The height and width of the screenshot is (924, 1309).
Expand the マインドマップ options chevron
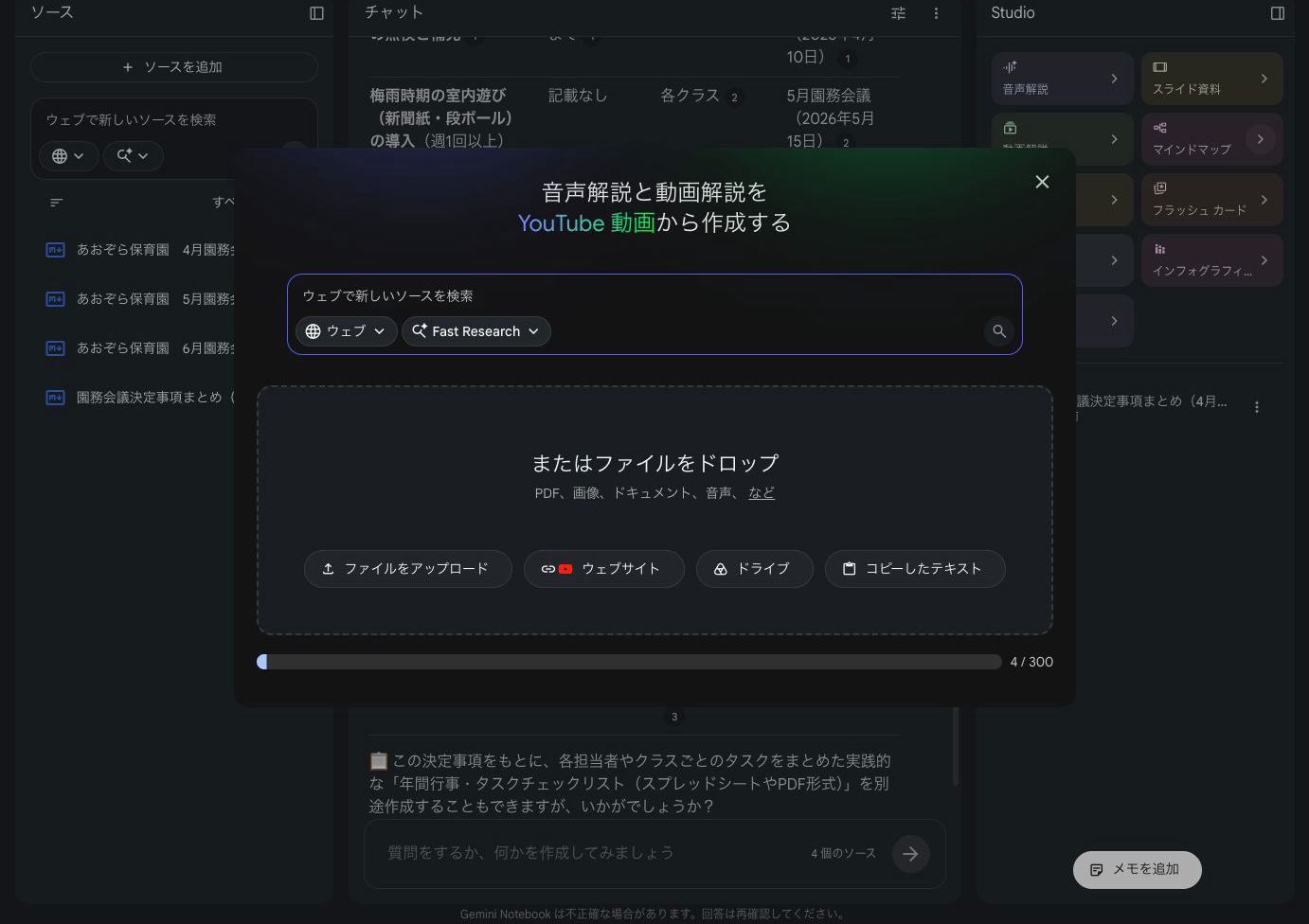[x=1260, y=139]
